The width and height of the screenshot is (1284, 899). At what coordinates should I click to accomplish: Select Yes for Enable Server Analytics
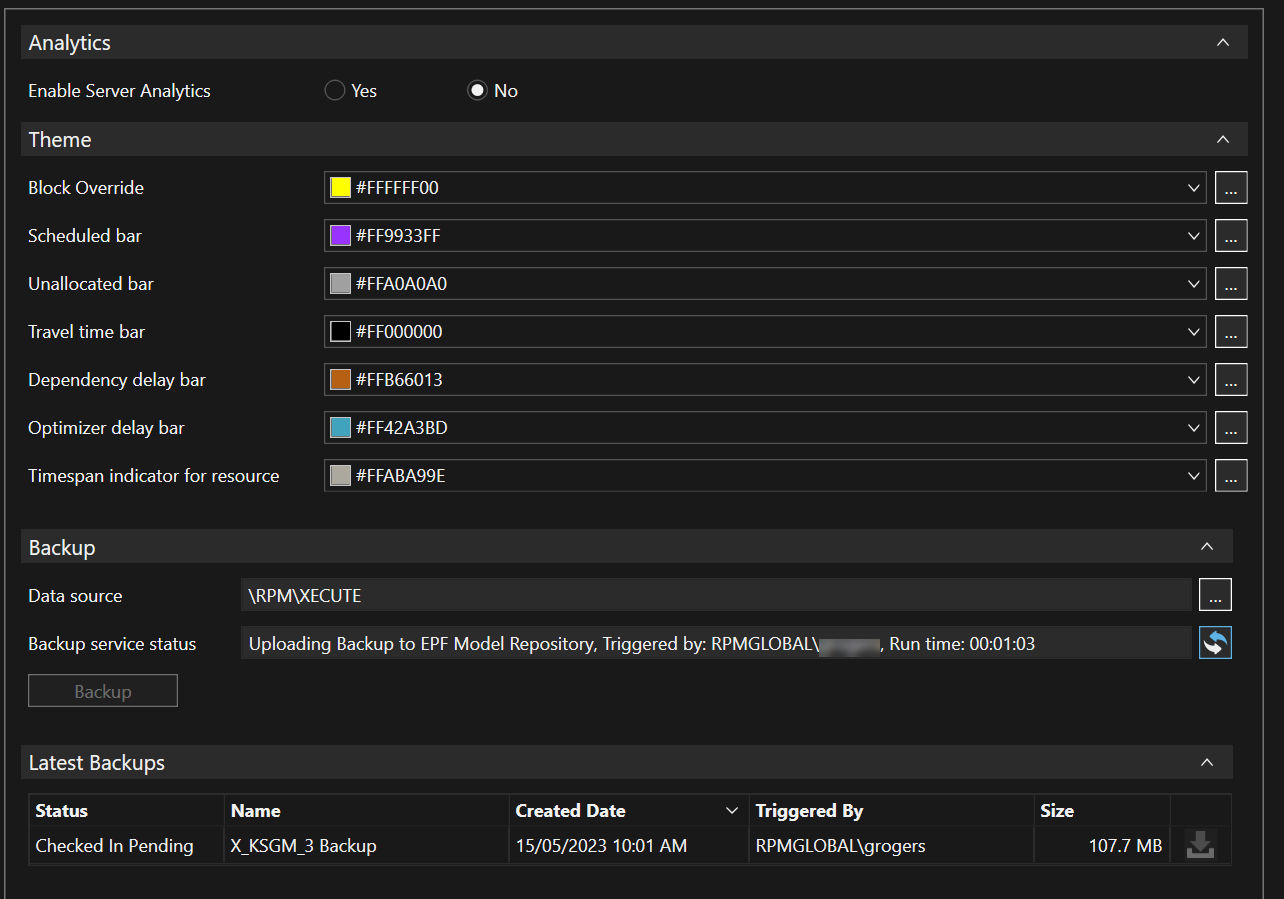click(335, 91)
